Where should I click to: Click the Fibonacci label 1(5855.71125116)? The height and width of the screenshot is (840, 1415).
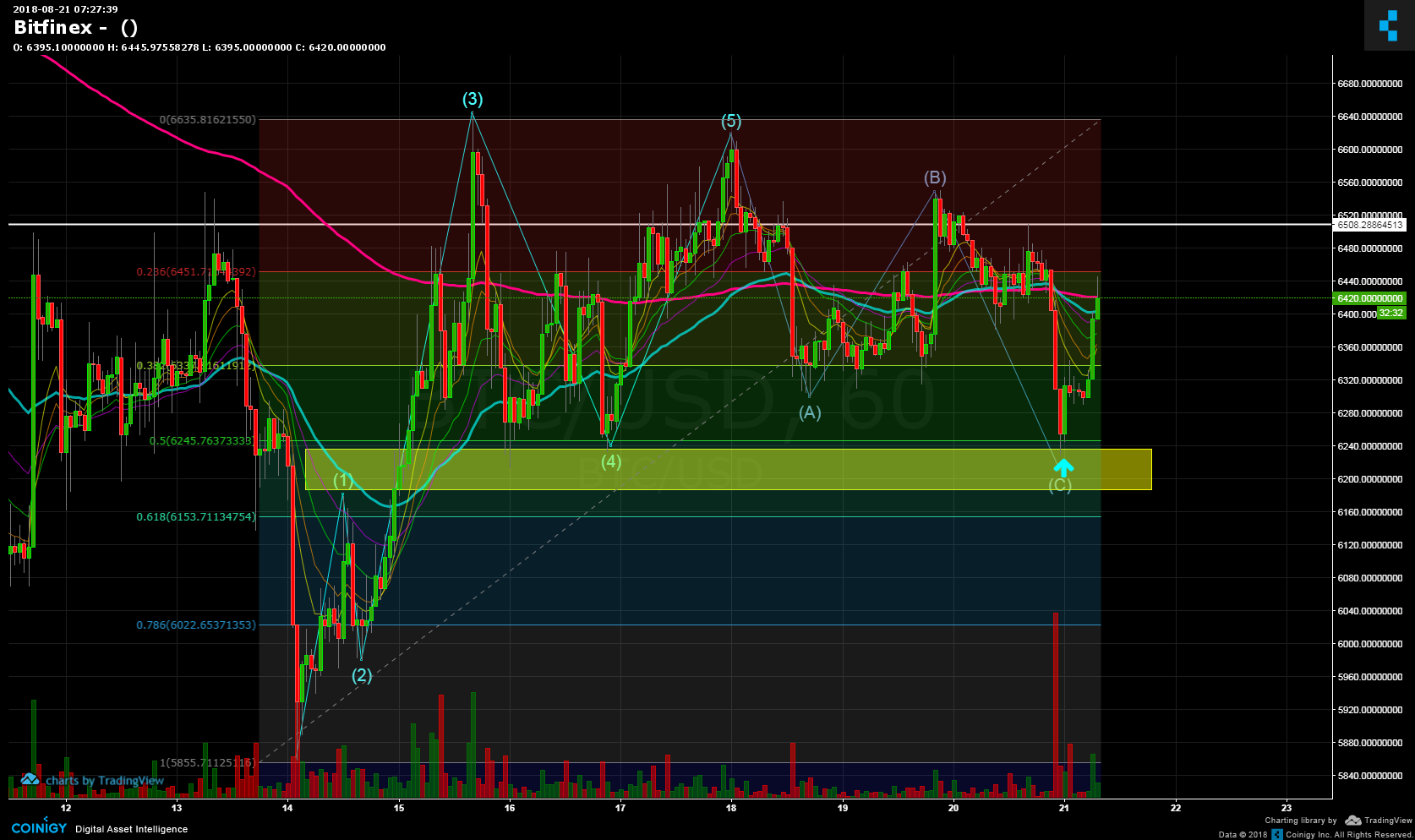click(207, 763)
